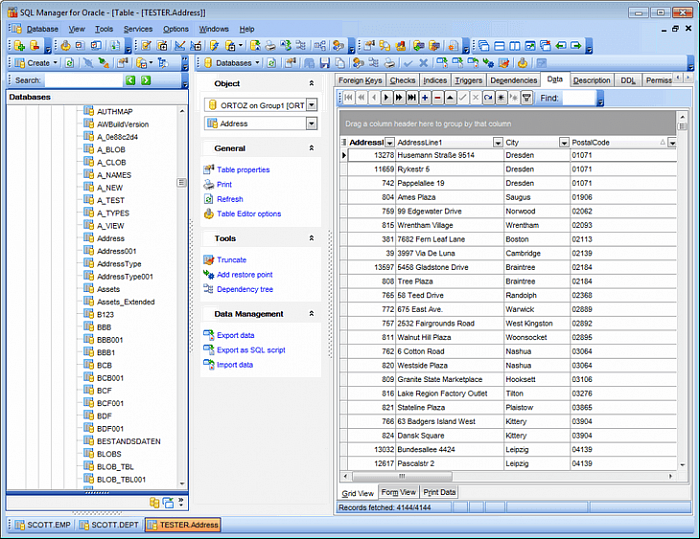Click the register database icon with green plus

(x=19, y=46)
